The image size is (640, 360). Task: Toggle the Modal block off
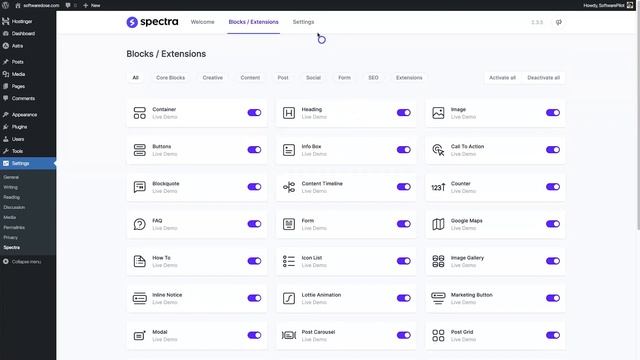[254, 336]
